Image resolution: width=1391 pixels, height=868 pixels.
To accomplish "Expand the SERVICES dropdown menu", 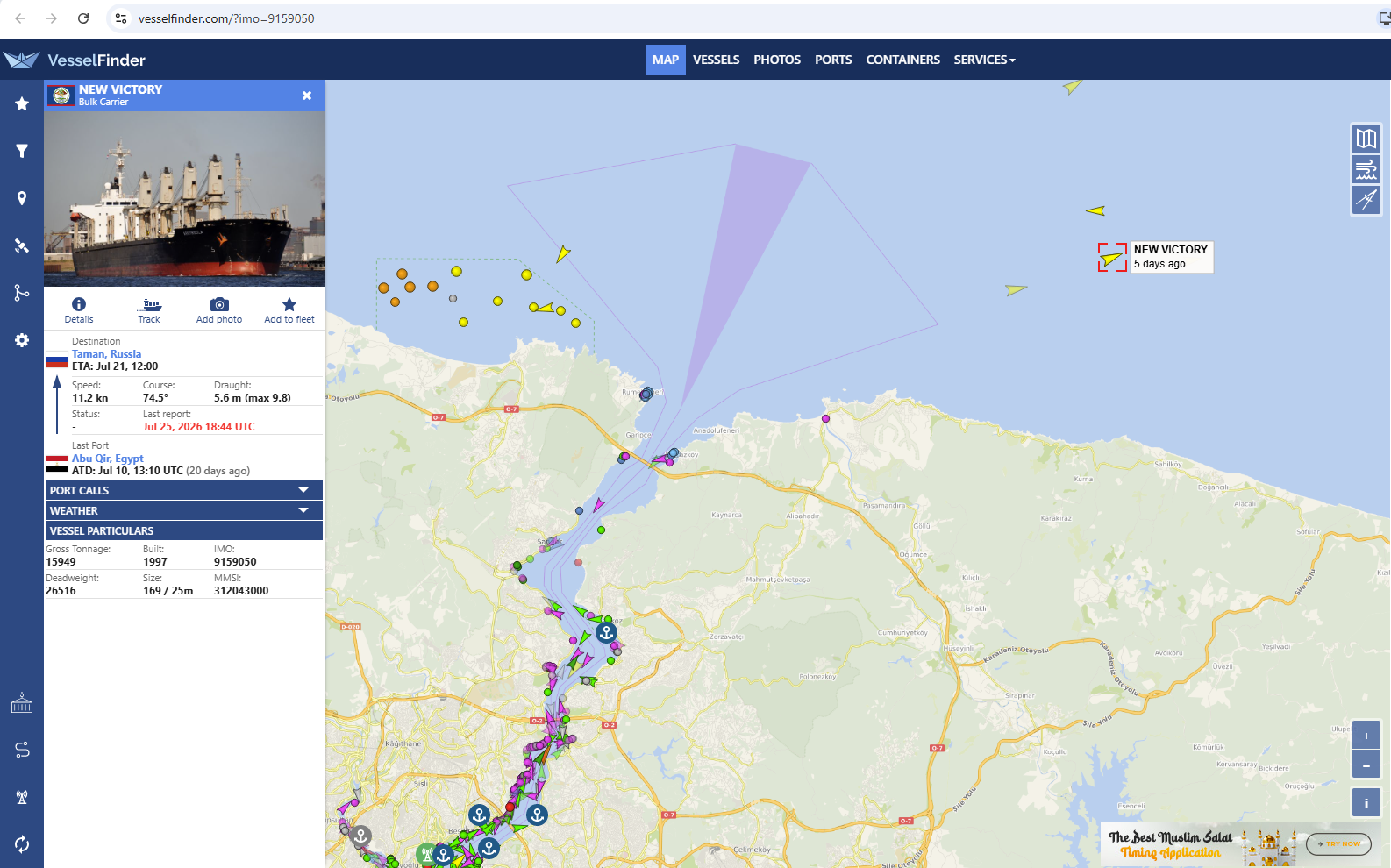I will (984, 60).
